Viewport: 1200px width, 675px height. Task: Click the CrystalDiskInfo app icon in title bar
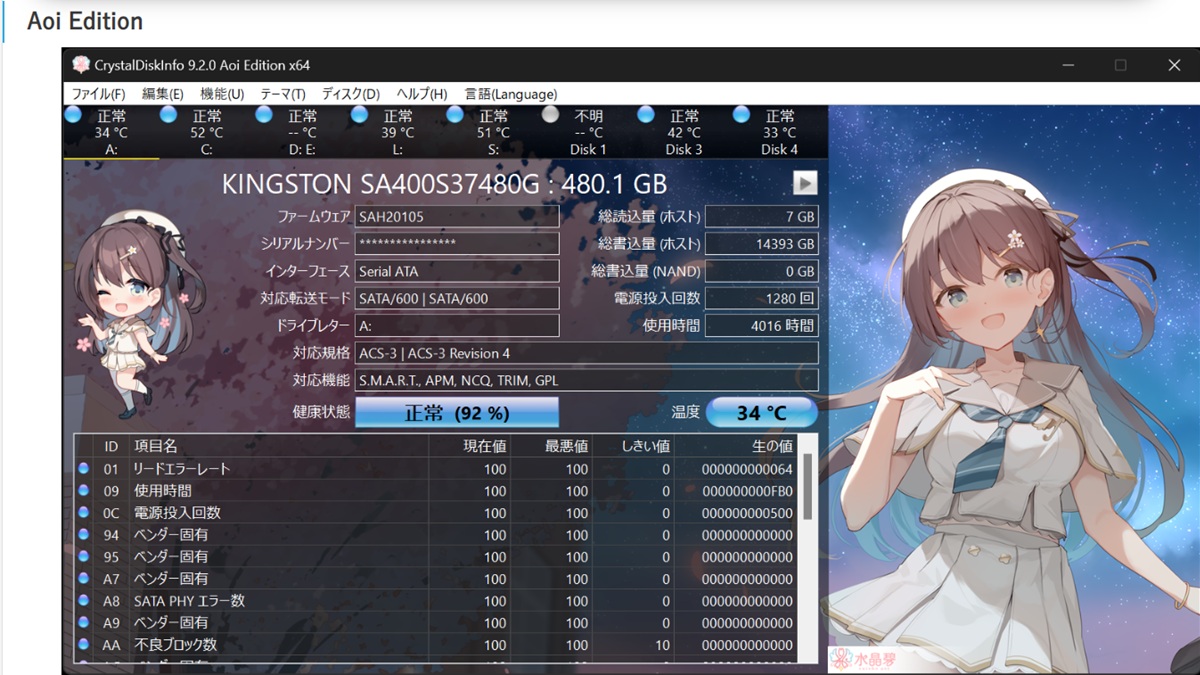[x=81, y=65]
